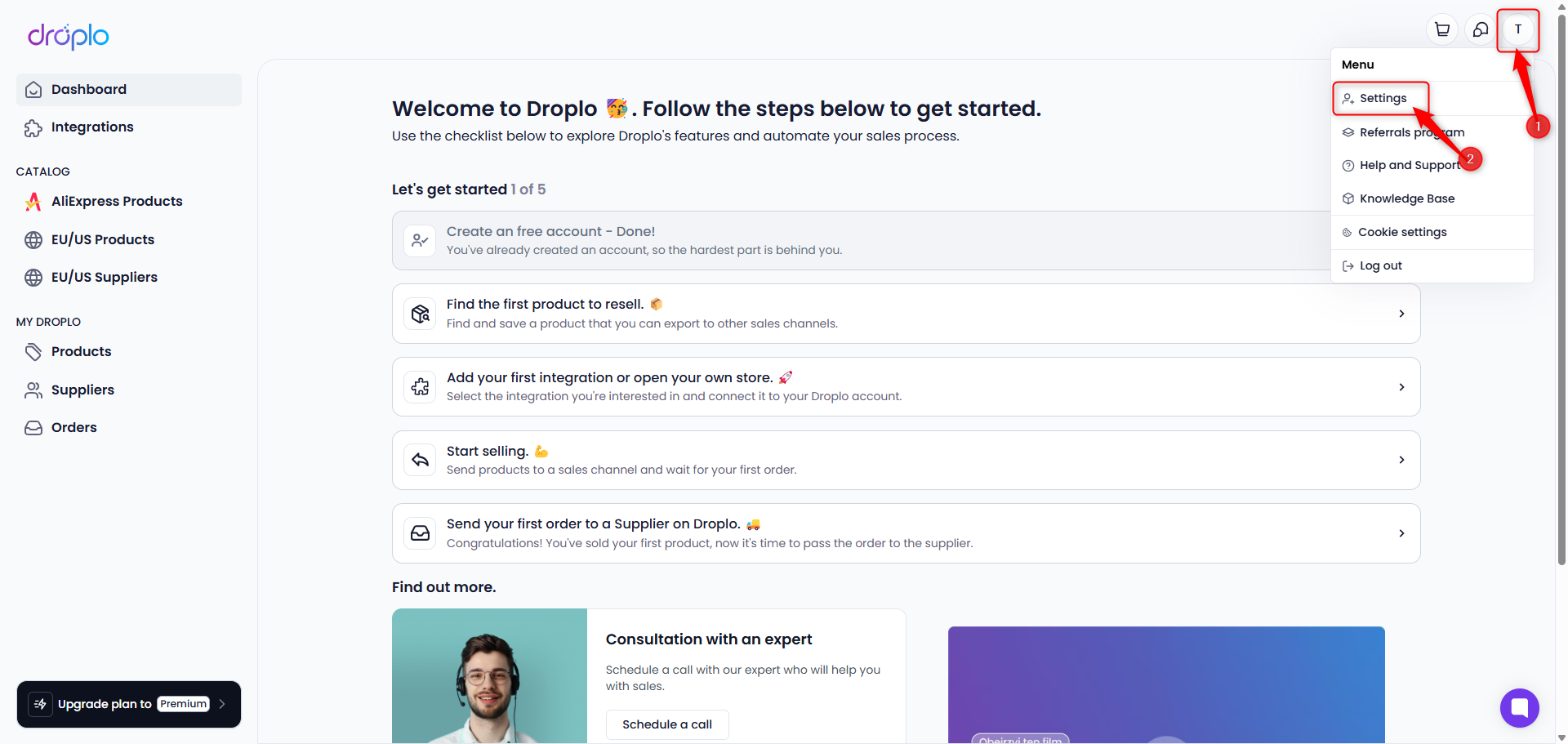The image size is (1568, 744).
Task: Click the Help and Support question icon
Action: (x=1348, y=166)
